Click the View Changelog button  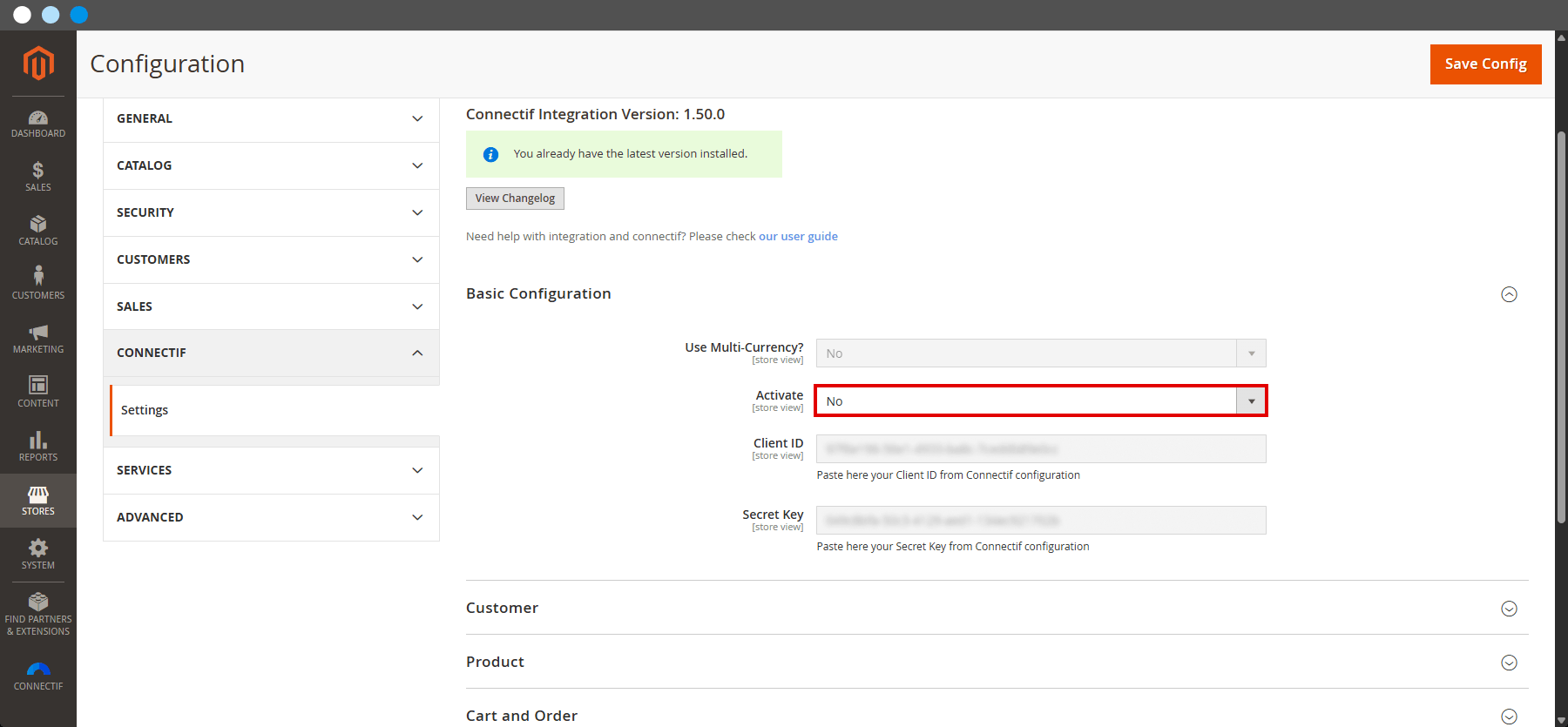515,199
